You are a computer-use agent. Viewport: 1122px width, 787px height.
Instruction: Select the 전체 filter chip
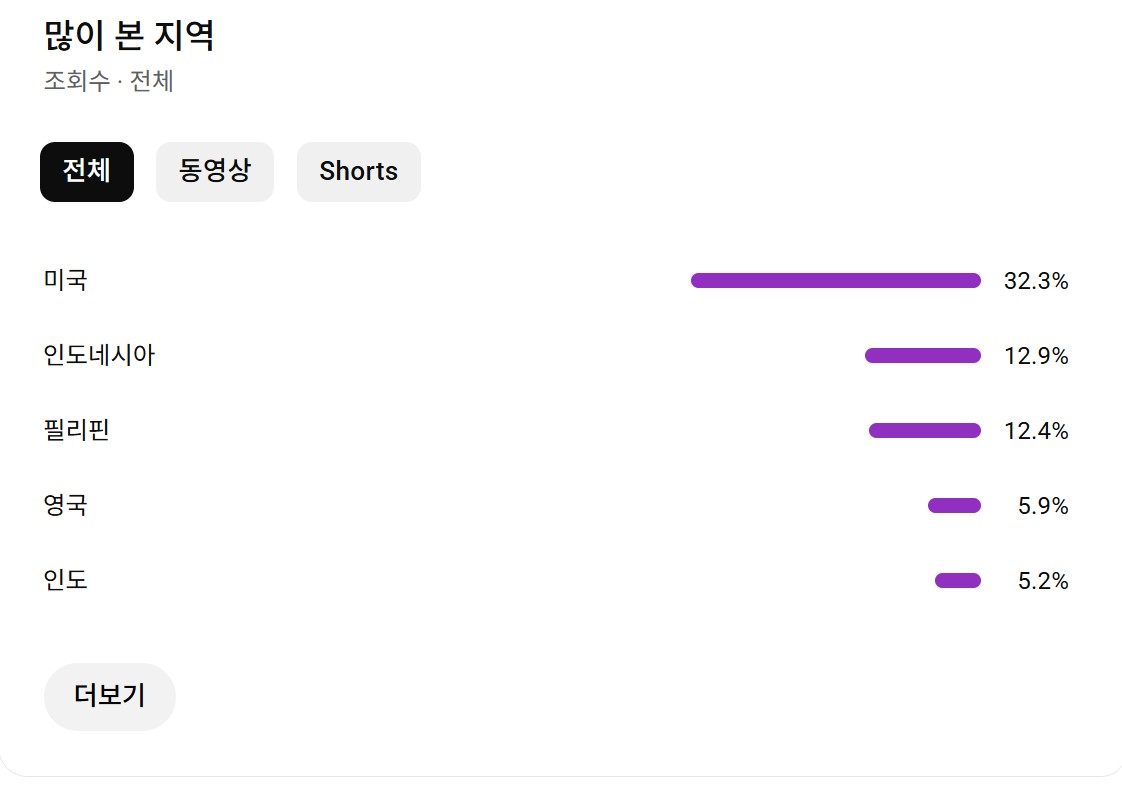click(87, 172)
